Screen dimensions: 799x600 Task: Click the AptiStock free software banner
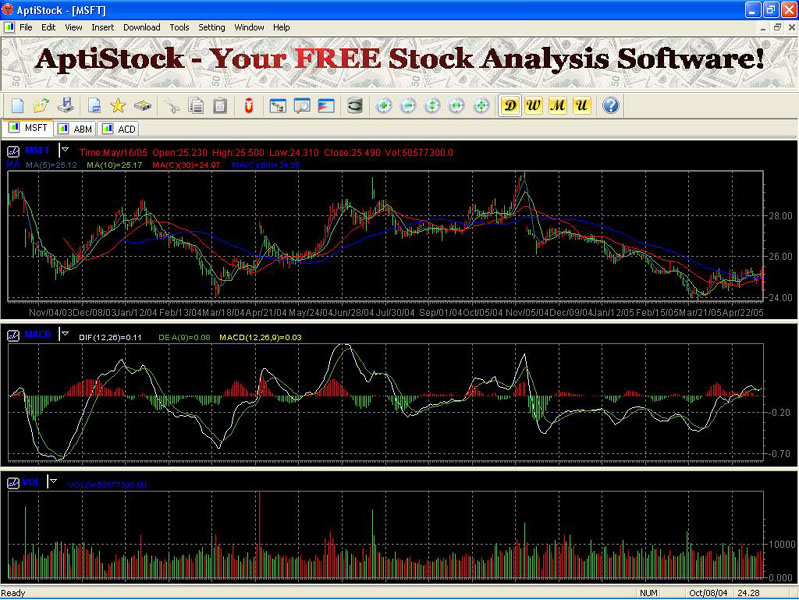pyautogui.click(x=400, y=63)
